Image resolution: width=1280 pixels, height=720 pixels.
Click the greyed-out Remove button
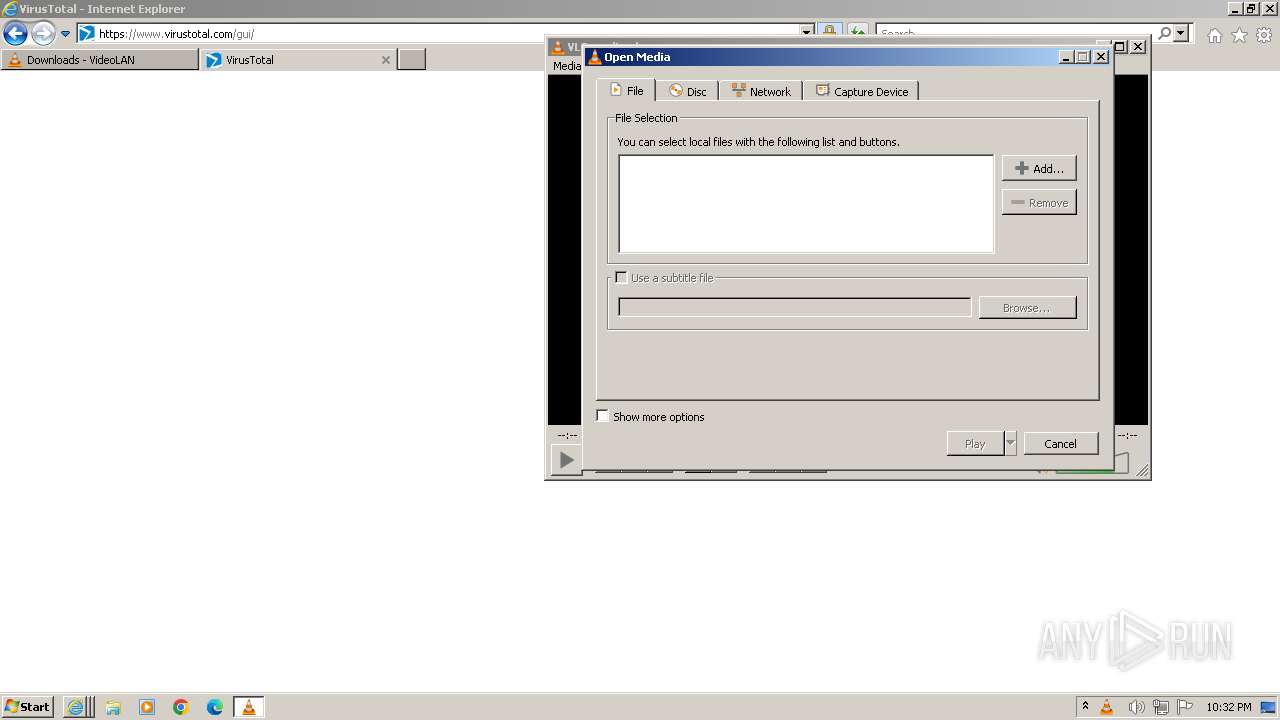1039,202
